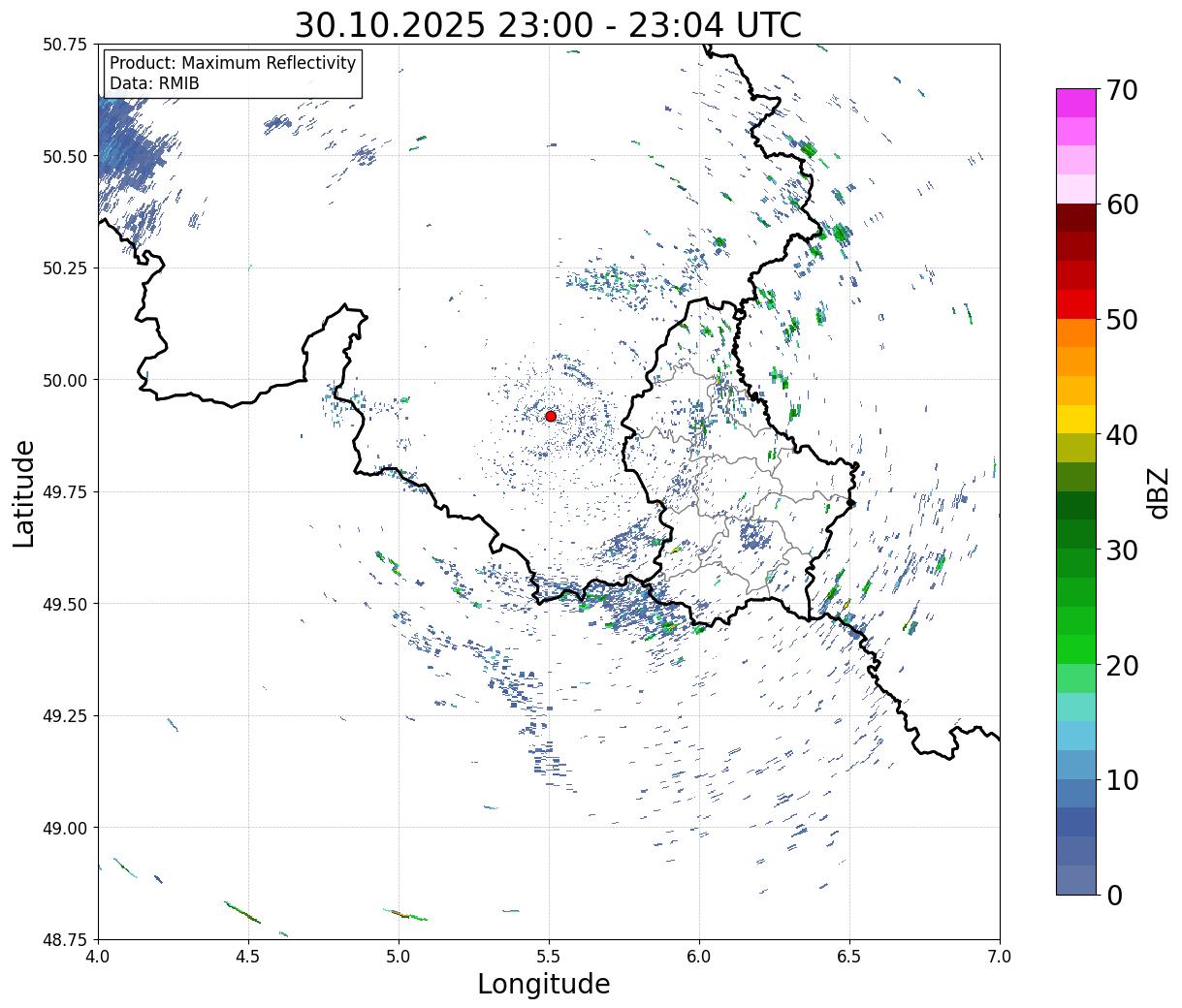This screenshot has height=1008, width=1182.
Task: Click the 6.0 longitude tick label
Action: click(699, 957)
